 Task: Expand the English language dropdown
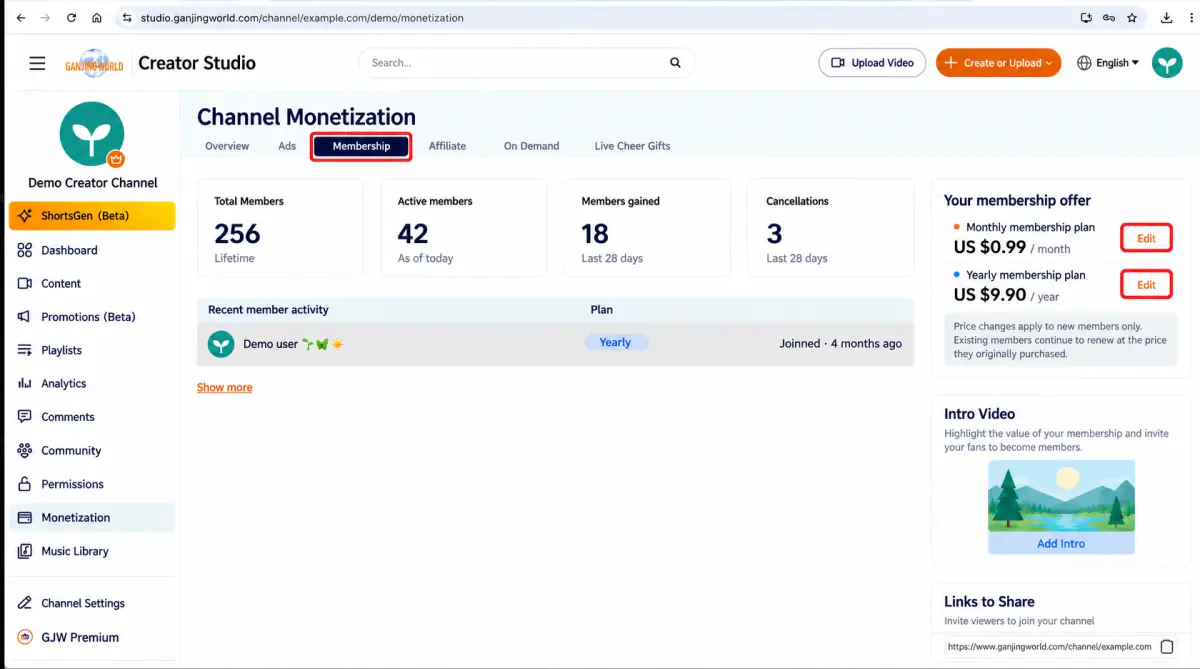coord(1108,63)
